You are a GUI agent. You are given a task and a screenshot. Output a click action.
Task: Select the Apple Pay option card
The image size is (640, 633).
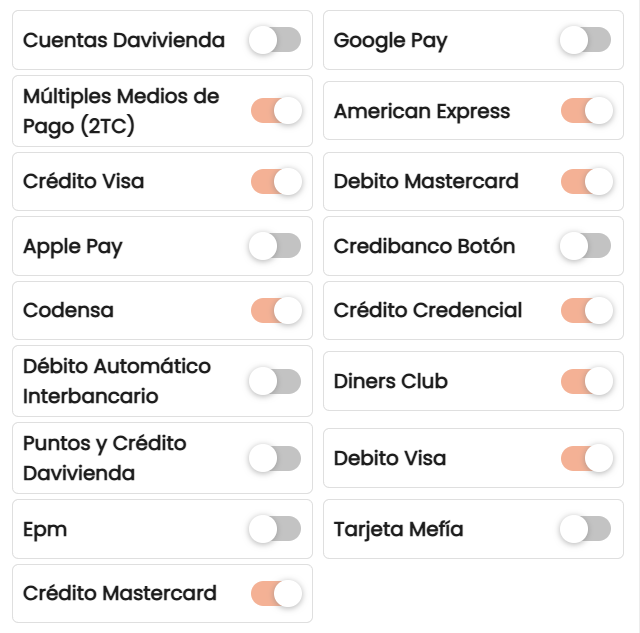(162, 246)
